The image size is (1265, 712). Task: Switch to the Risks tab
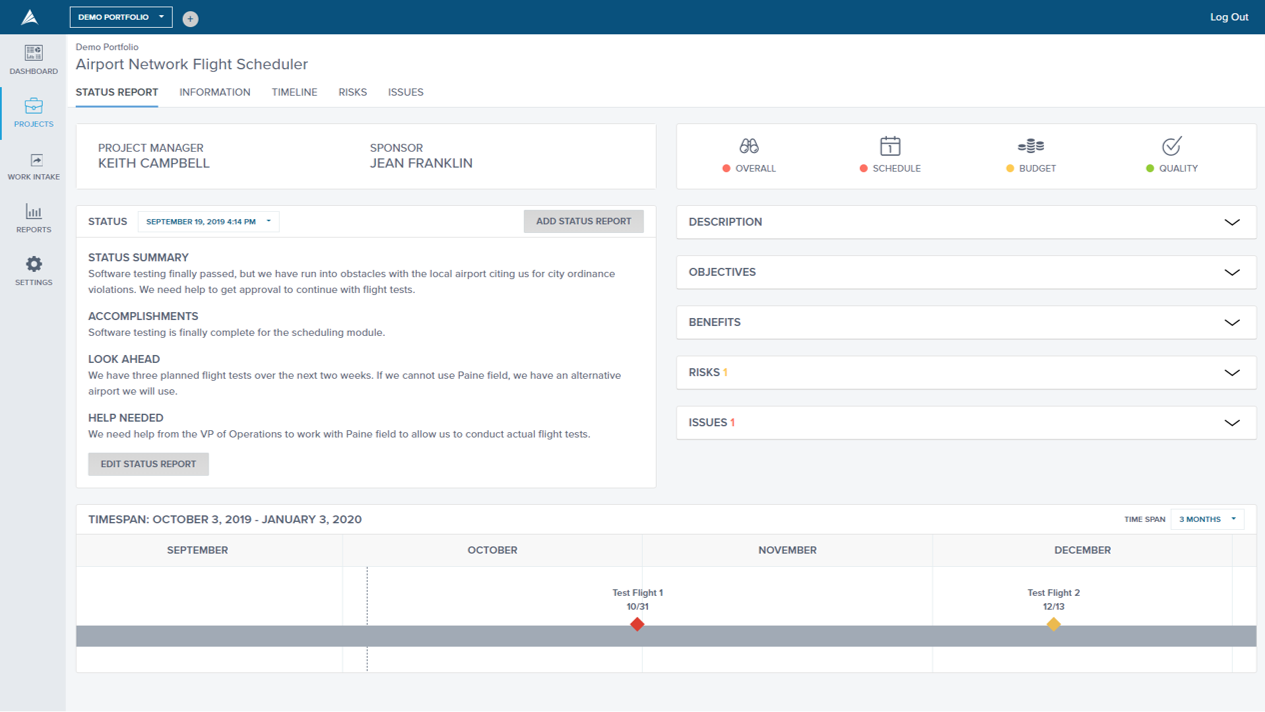352,92
